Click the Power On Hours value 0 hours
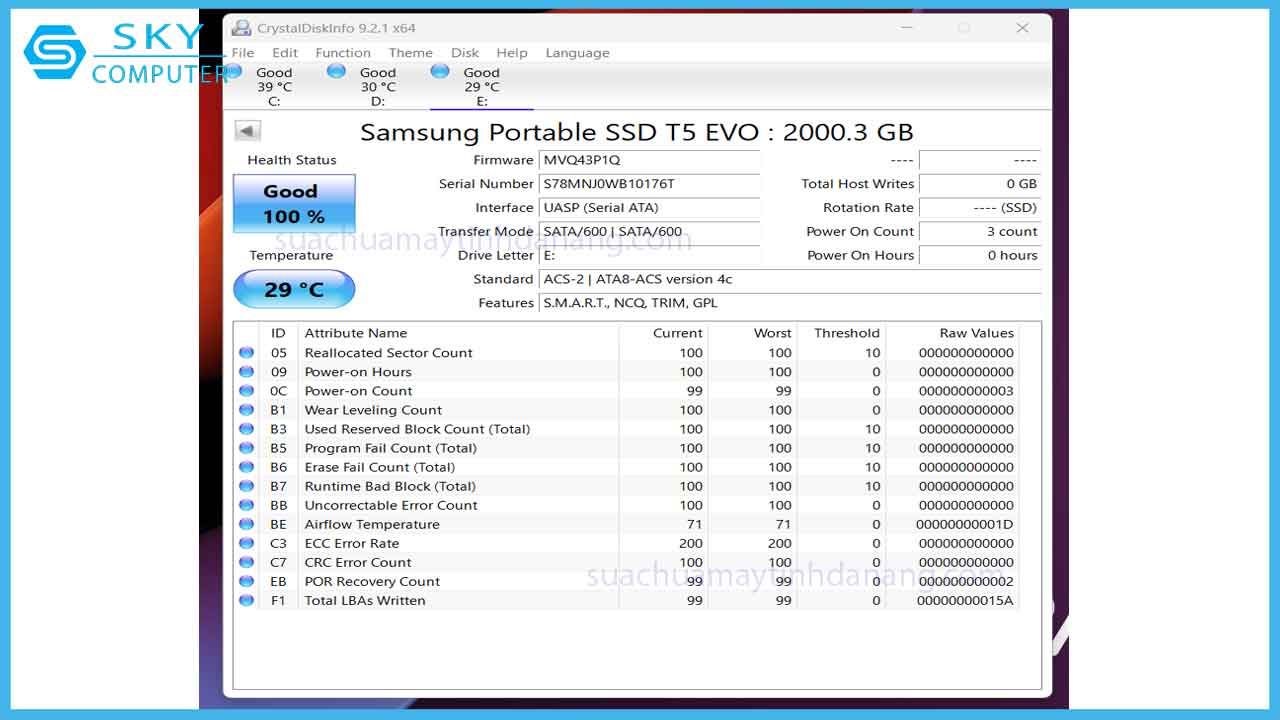The image size is (1280, 720). 980,255
